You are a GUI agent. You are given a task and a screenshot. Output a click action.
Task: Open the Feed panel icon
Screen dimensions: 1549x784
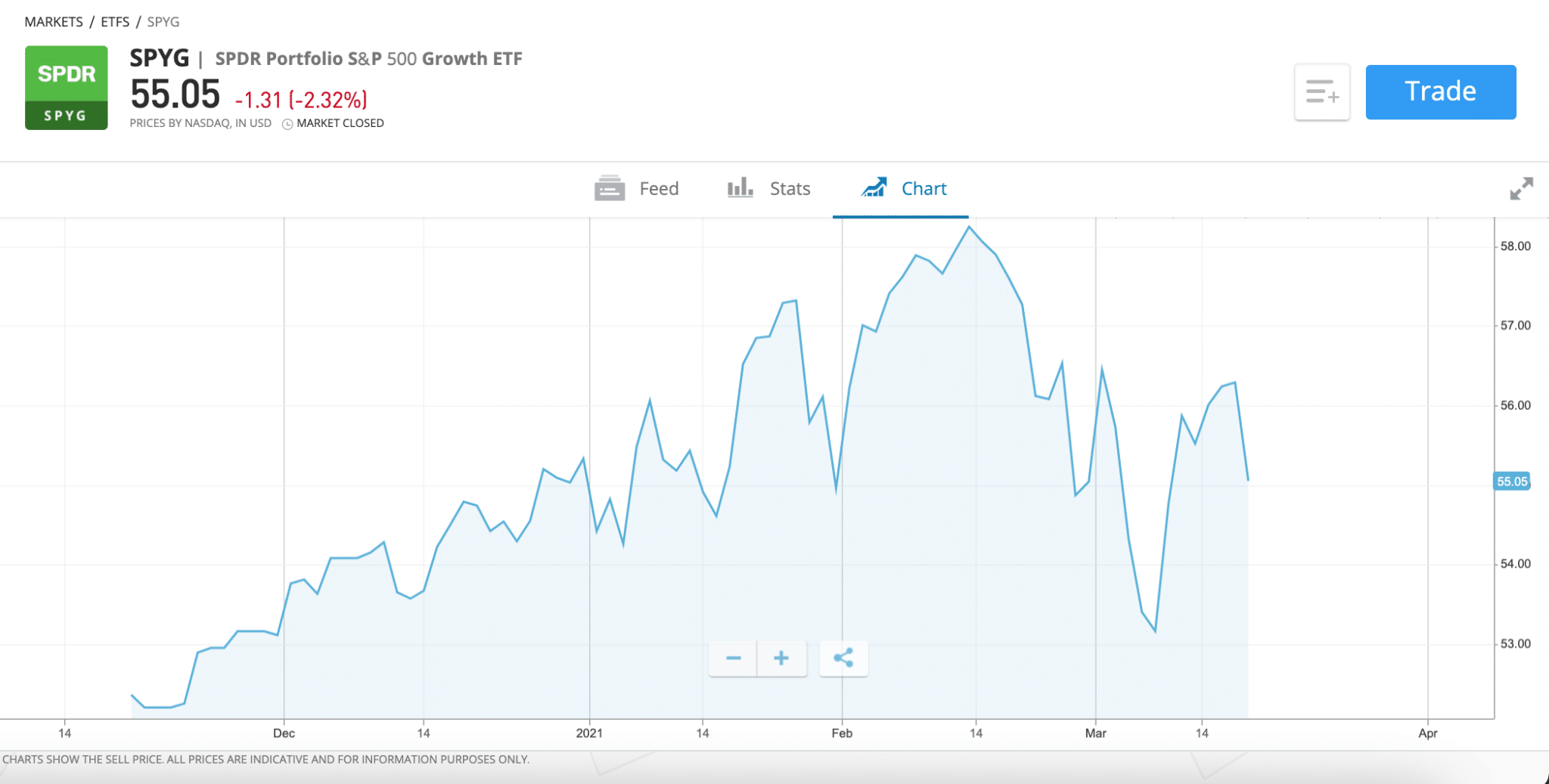point(610,188)
